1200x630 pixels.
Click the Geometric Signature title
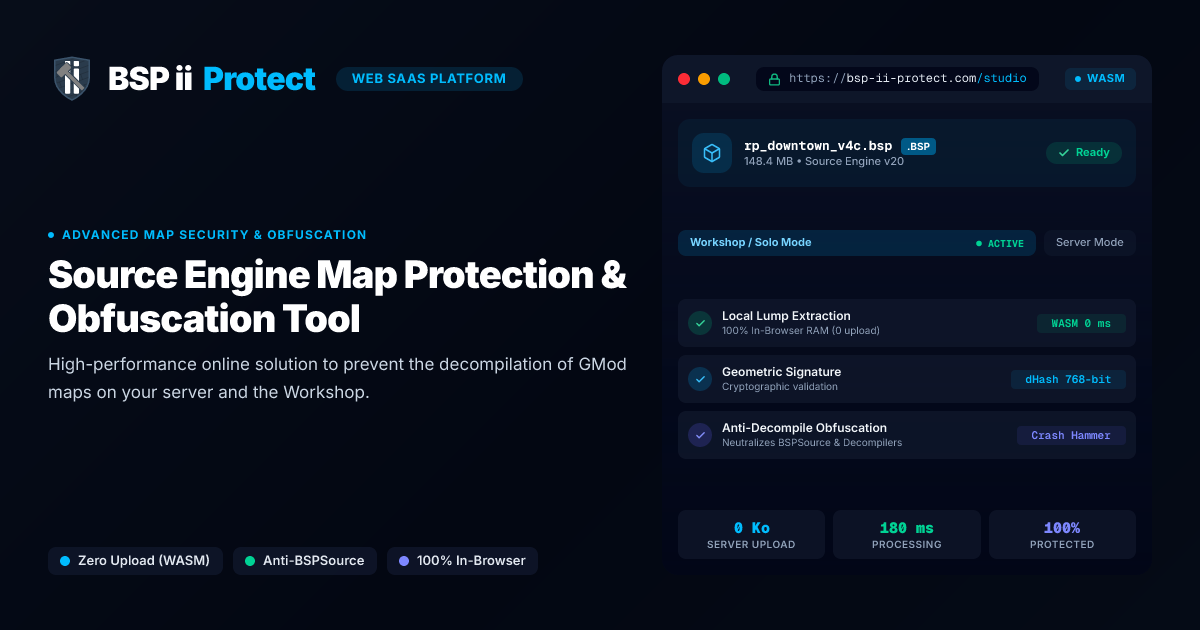pos(782,372)
